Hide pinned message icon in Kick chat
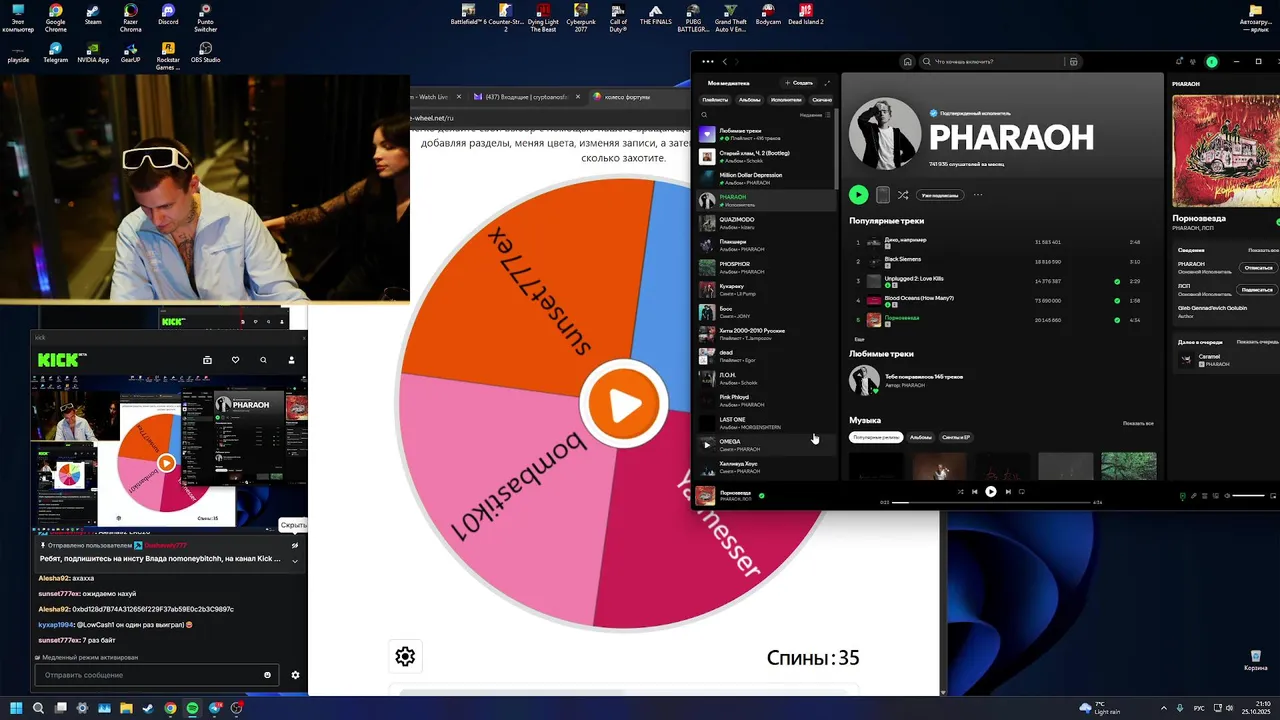Image resolution: width=1280 pixels, height=720 pixels. (x=295, y=545)
